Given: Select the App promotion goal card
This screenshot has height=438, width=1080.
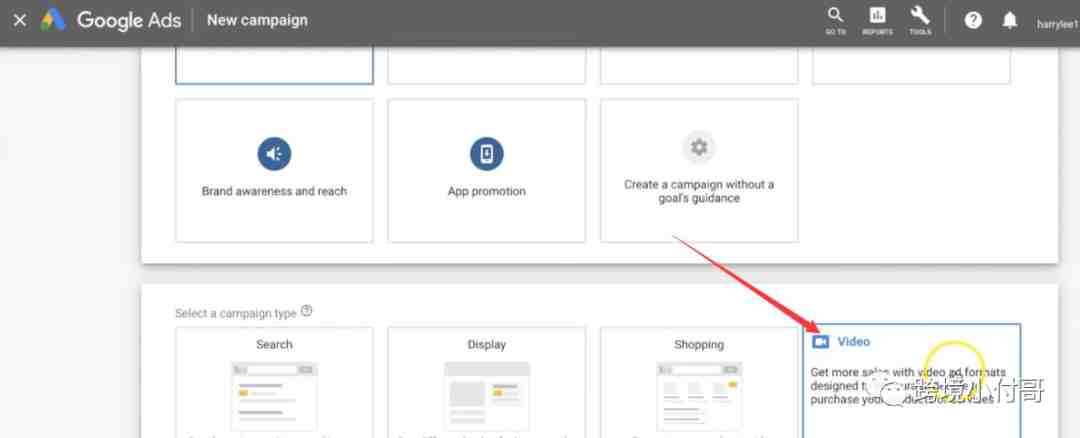Looking at the screenshot, I should click(486, 171).
